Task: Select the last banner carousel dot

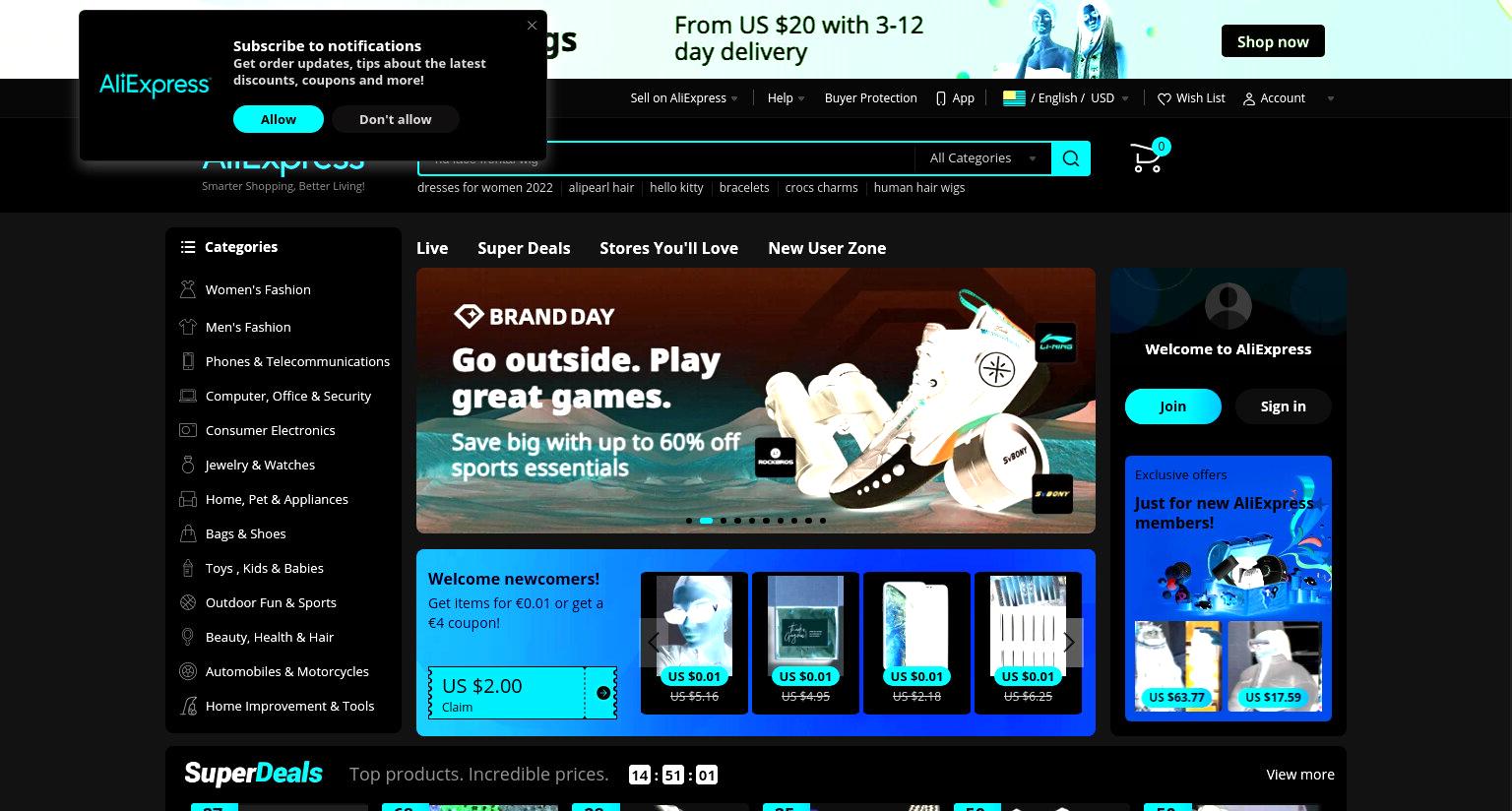Action: (x=823, y=521)
